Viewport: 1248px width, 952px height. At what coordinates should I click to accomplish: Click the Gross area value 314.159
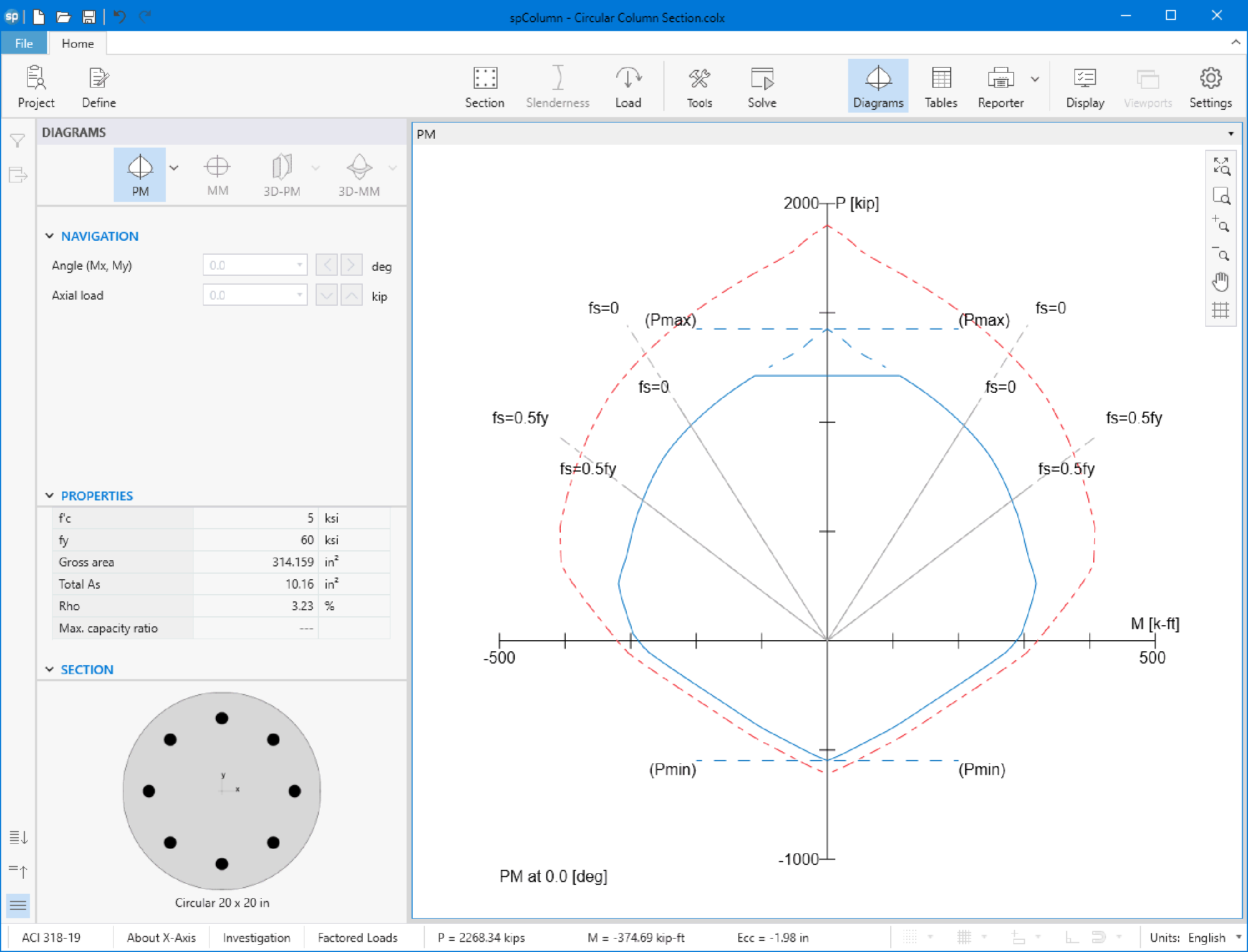[x=292, y=561]
